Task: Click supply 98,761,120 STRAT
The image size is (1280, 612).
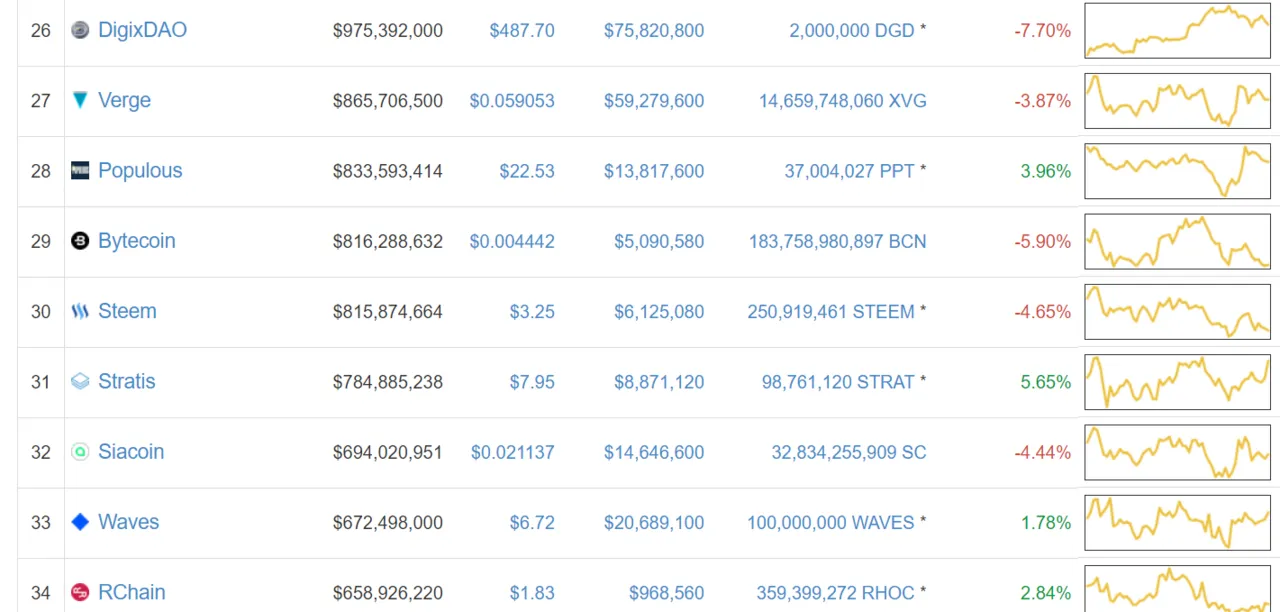Action: coord(838,382)
